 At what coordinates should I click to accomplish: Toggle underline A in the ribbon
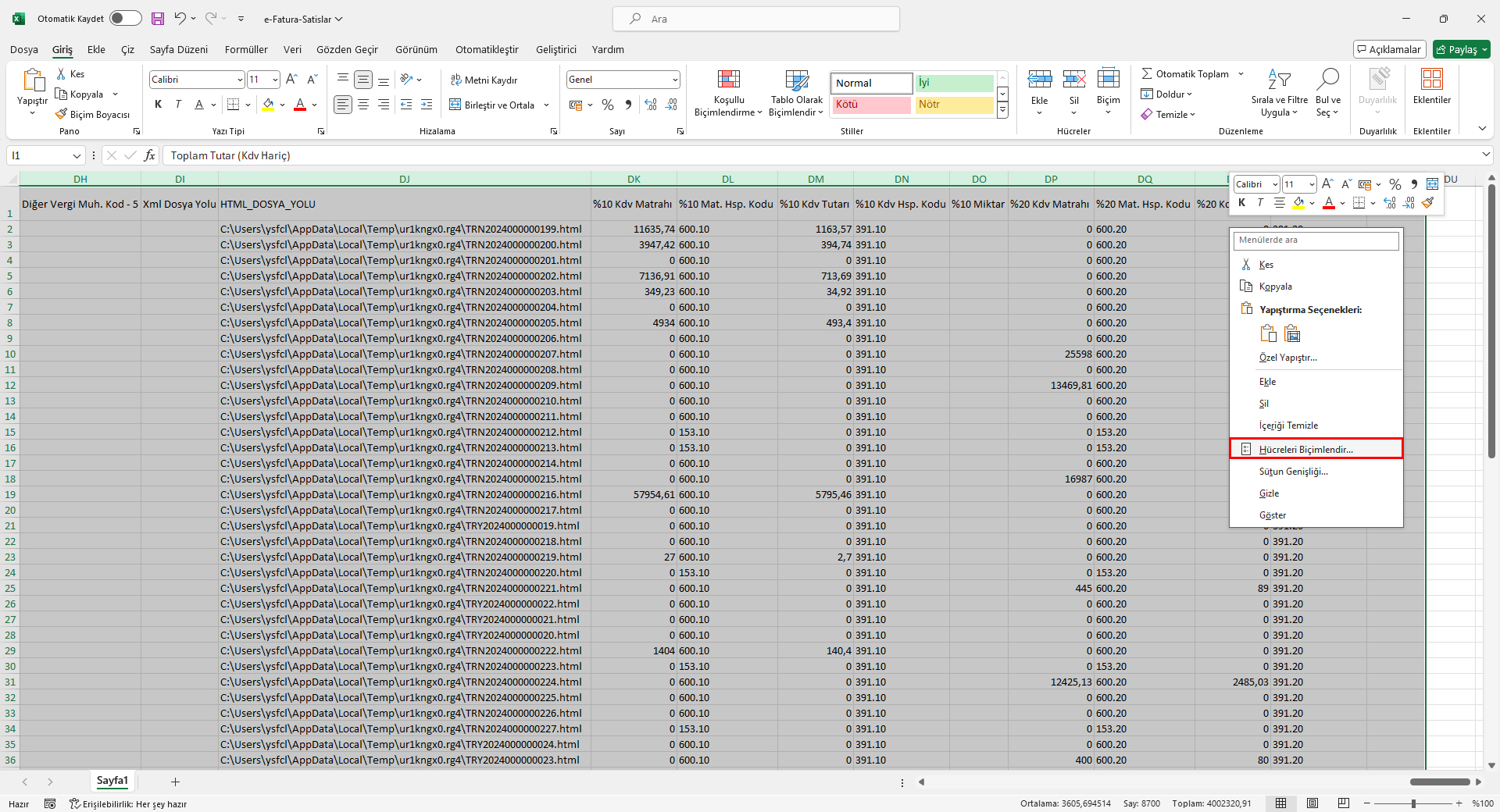[199, 105]
